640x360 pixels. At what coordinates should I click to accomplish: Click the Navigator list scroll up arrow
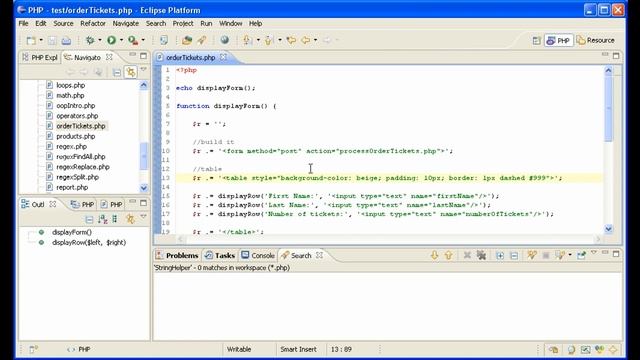(144, 85)
